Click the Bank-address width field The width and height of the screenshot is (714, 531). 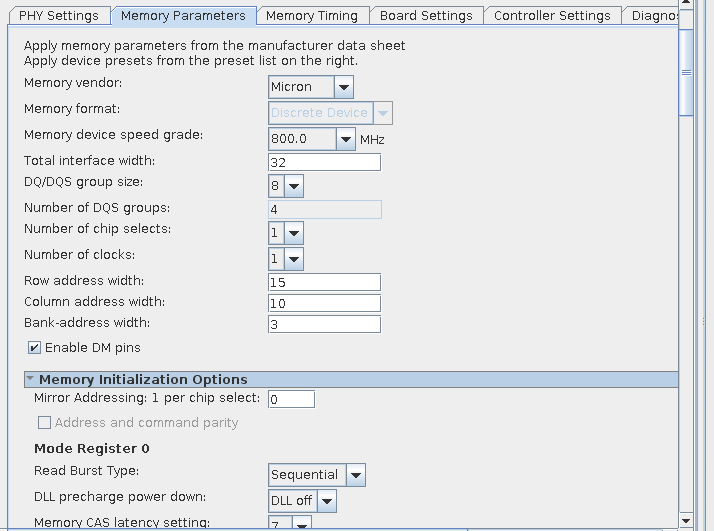point(324,324)
